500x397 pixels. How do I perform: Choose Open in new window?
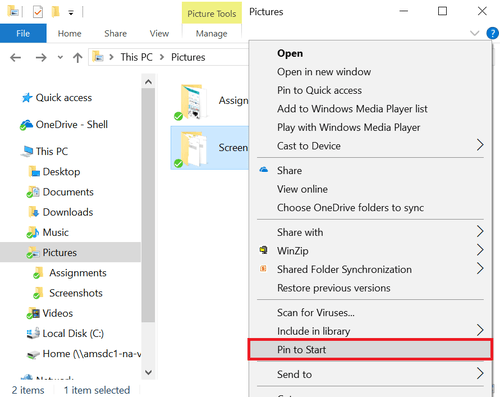click(324, 72)
